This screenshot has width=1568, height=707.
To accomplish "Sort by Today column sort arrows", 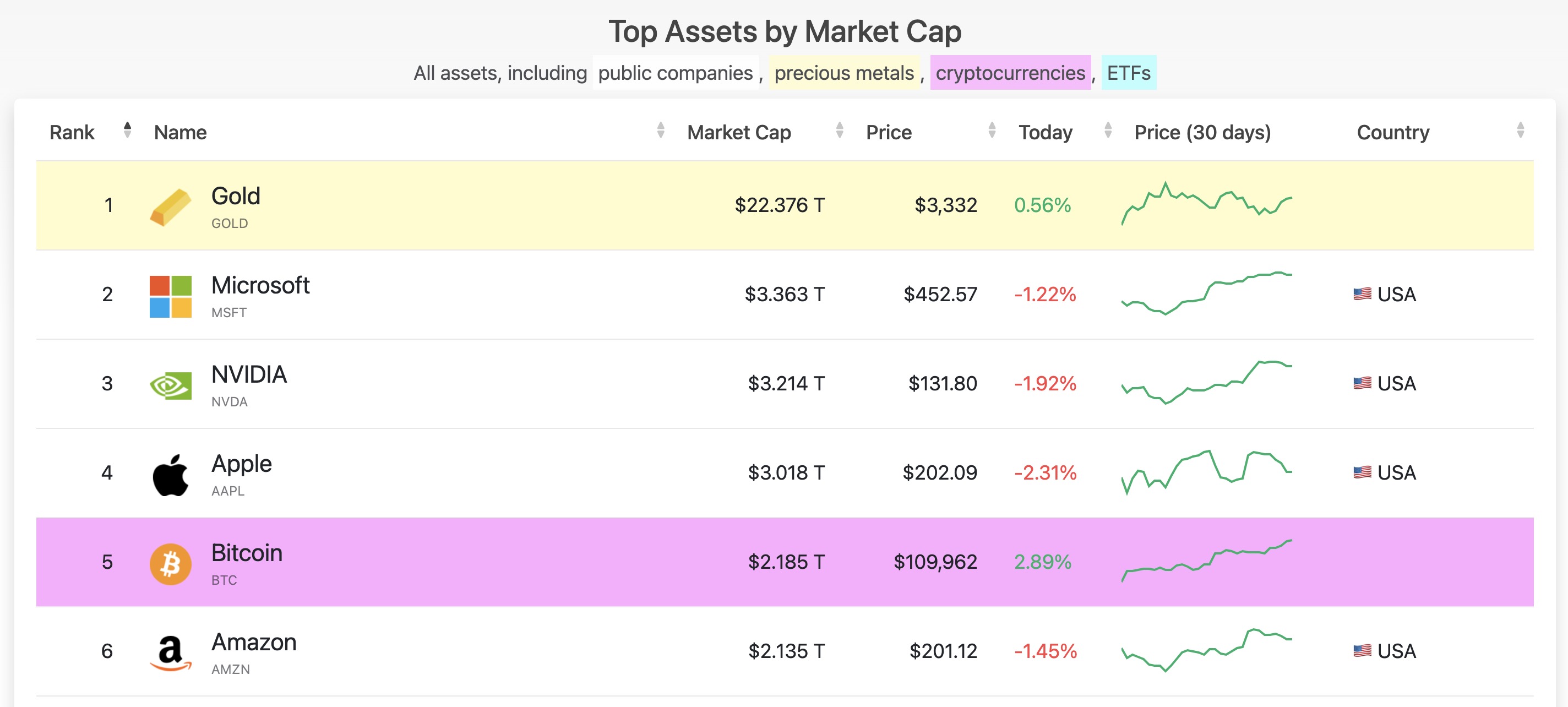I will click(x=1108, y=130).
